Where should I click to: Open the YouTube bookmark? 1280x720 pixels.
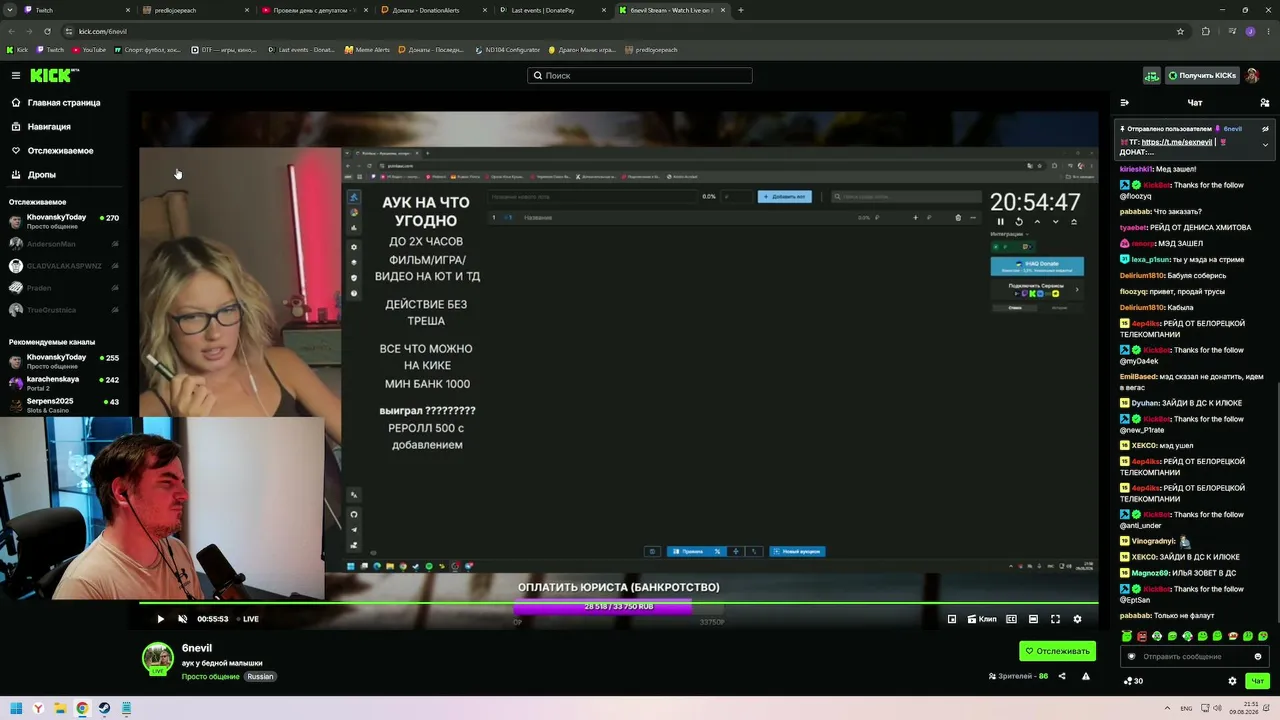pyautogui.click(x=88, y=50)
